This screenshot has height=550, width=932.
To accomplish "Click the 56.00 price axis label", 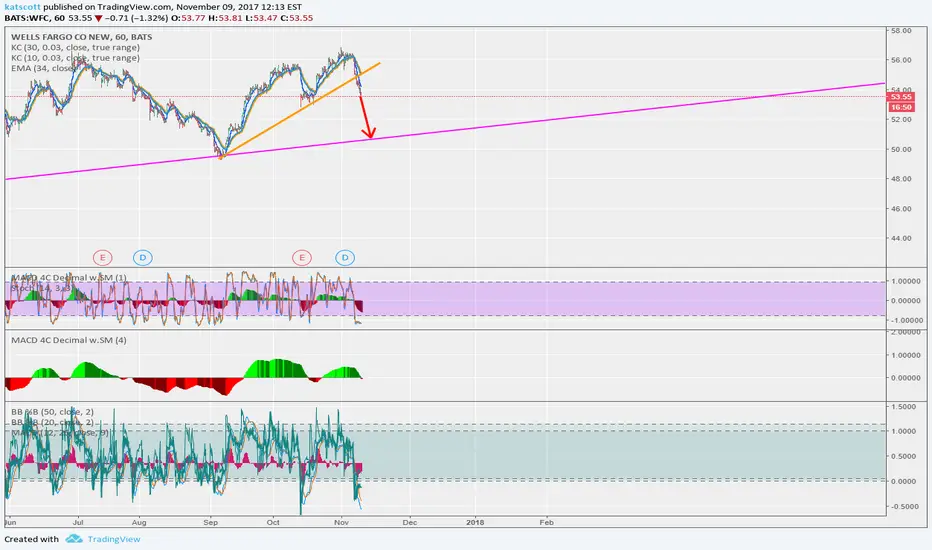I will tap(901, 60).
